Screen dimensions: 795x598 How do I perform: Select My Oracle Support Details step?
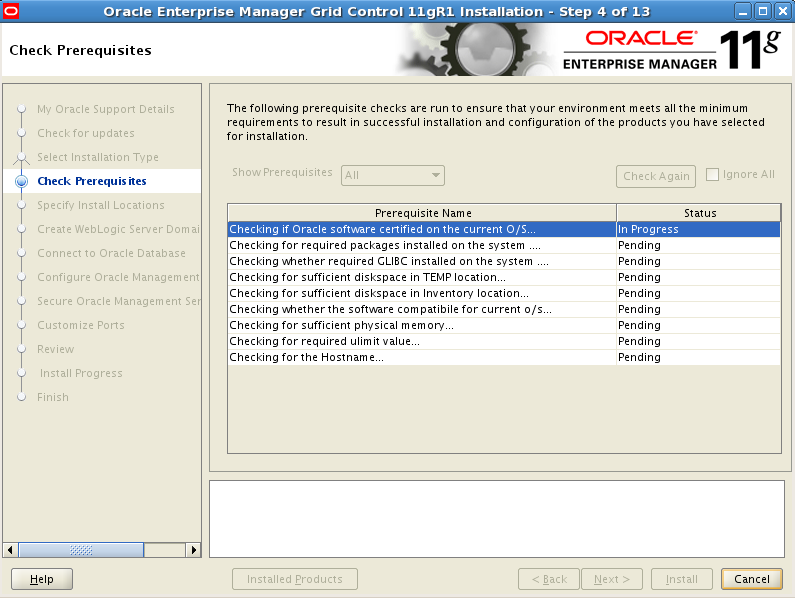105,109
